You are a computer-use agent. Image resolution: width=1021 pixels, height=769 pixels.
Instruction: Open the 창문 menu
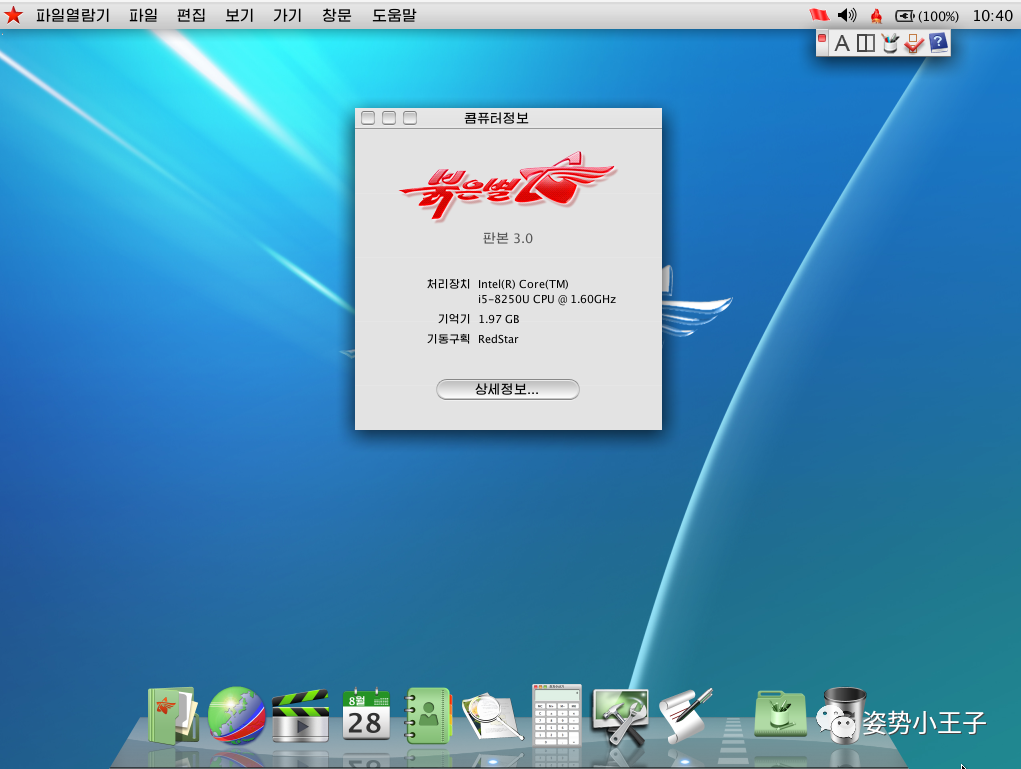pyautogui.click(x=336, y=15)
